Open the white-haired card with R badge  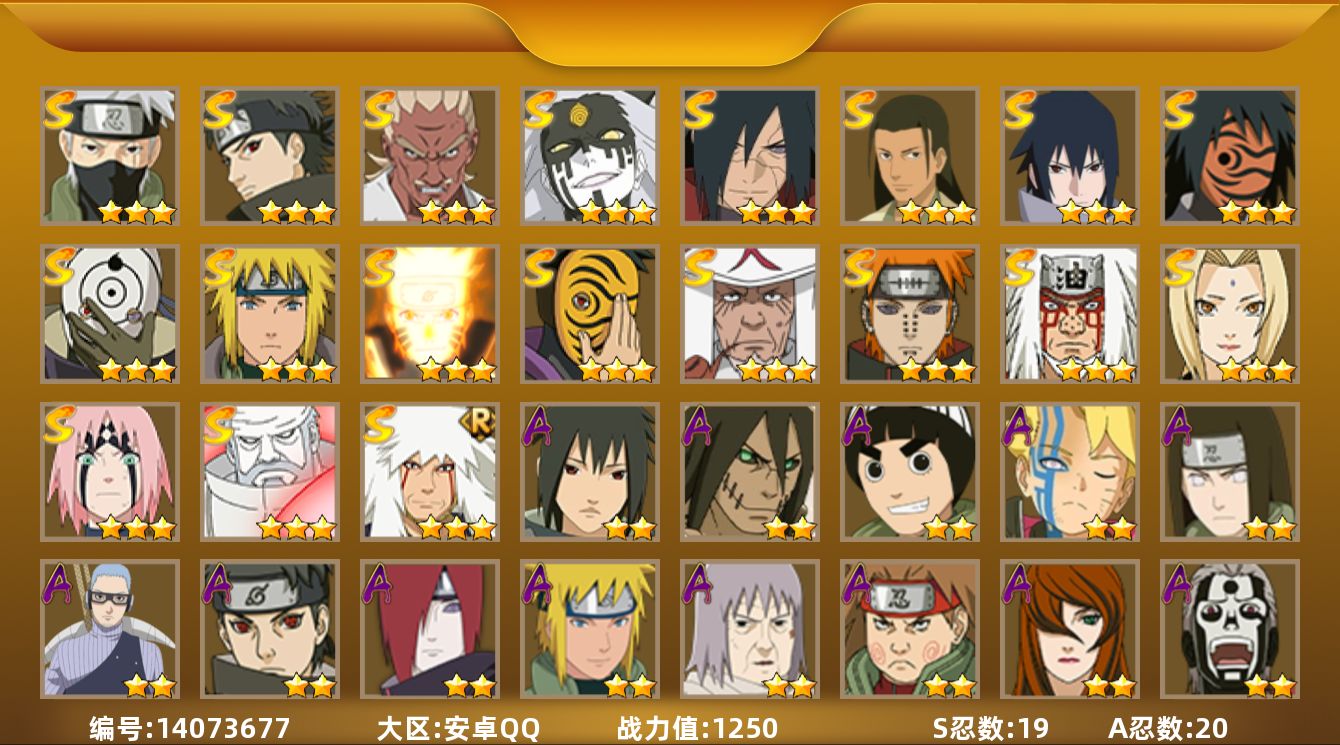[x=430, y=472]
